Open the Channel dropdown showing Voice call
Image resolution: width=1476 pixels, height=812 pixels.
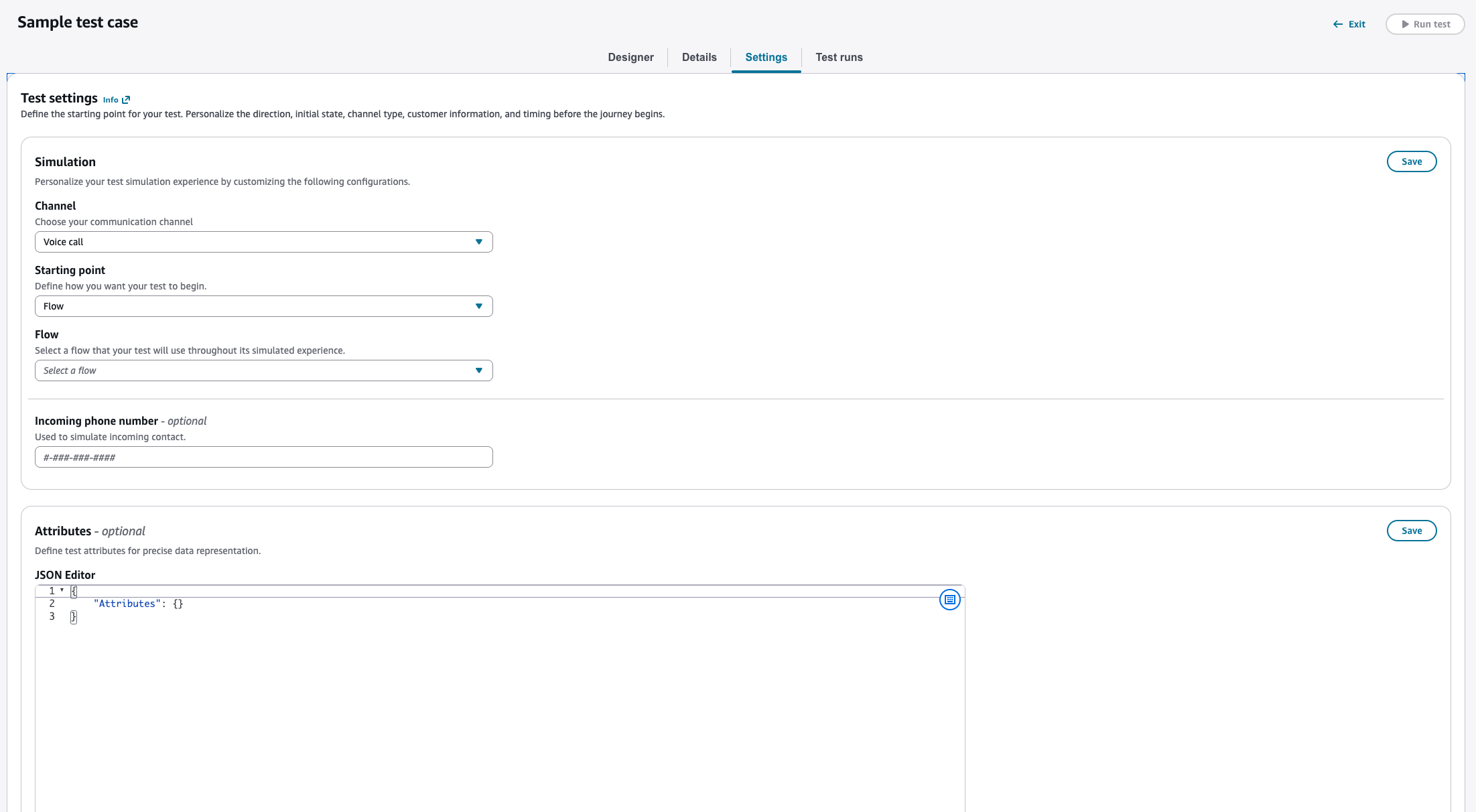point(263,242)
